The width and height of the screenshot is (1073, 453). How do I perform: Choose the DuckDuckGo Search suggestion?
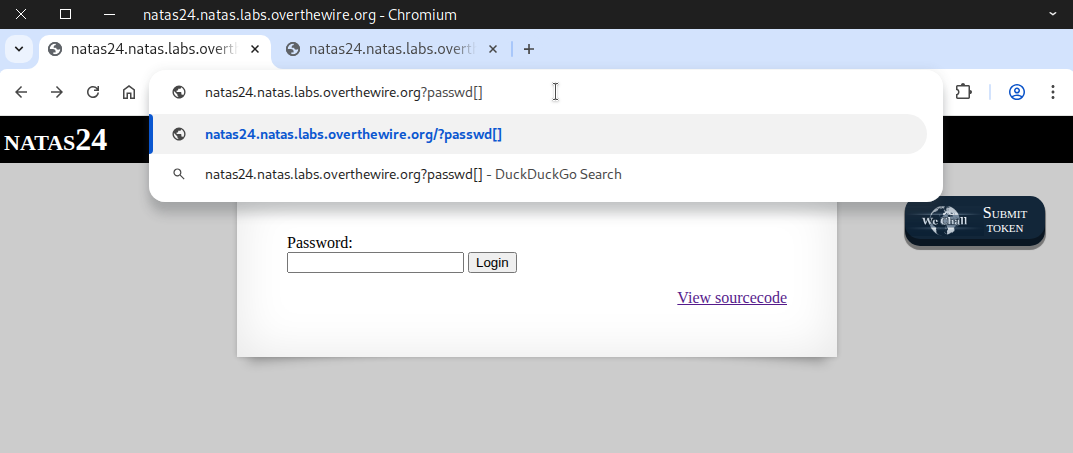[x=412, y=174]
